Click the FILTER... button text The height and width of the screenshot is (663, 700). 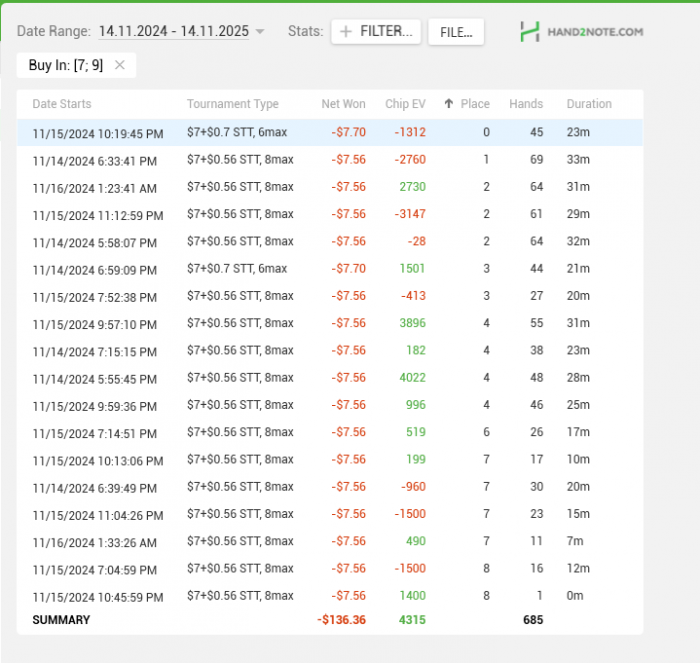[386, 32]
